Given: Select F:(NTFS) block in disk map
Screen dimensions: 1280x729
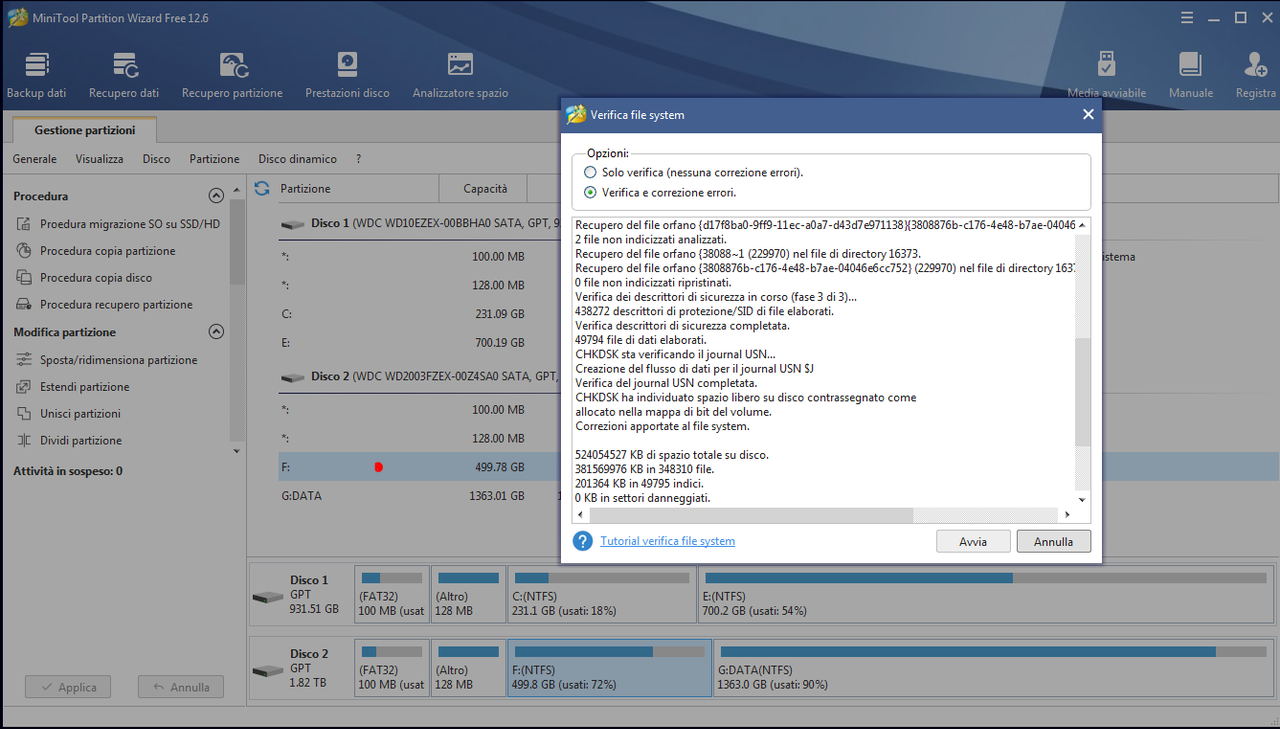Looking at the screenshot, I should point(610,667).
